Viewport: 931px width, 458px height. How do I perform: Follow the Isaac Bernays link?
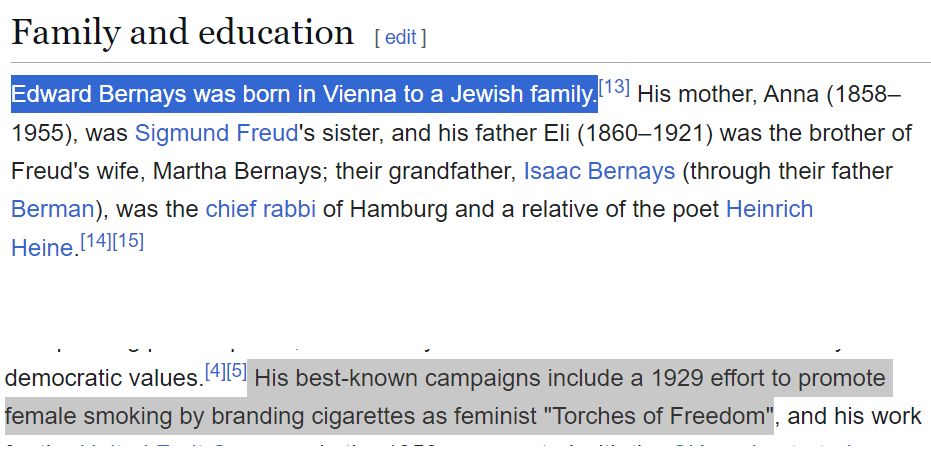pyautogui.click(x=599, y=171)
